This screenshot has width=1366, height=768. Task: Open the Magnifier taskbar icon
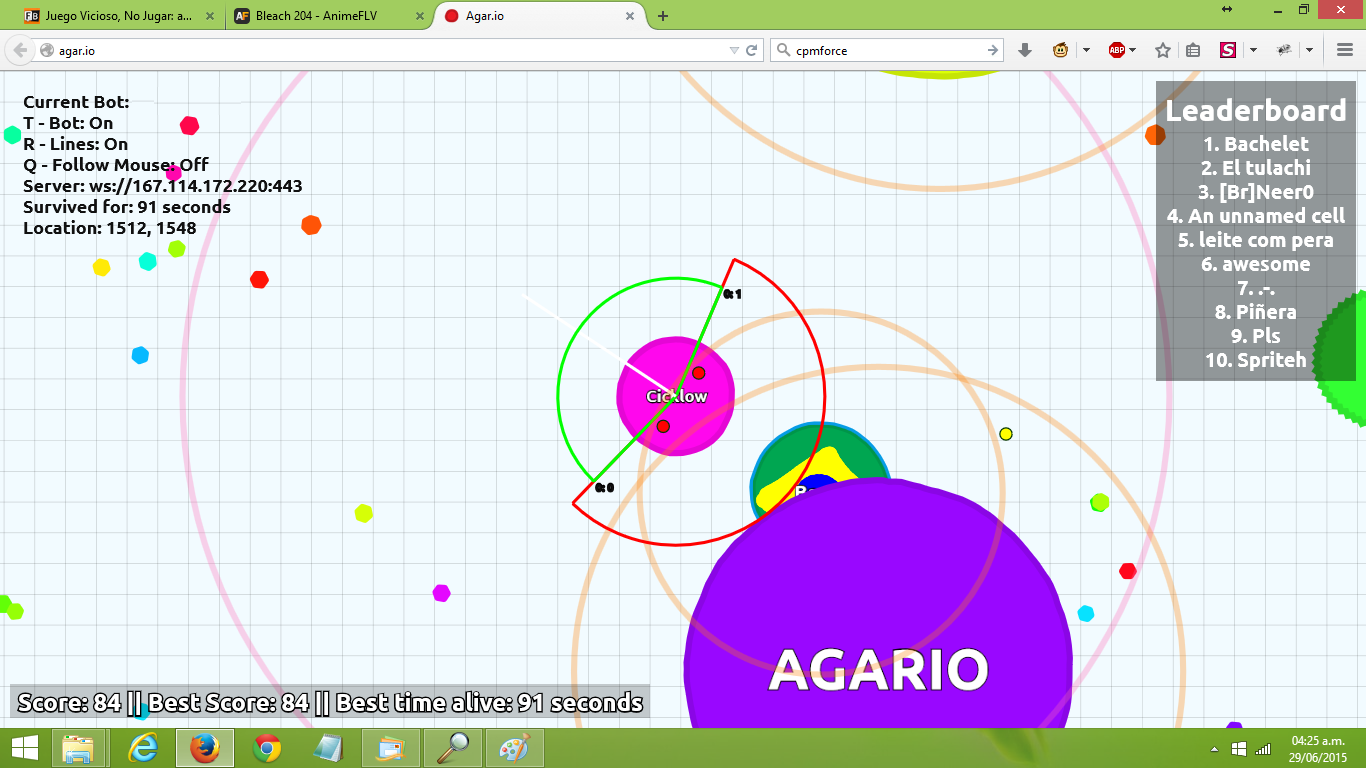coord(455,748)
